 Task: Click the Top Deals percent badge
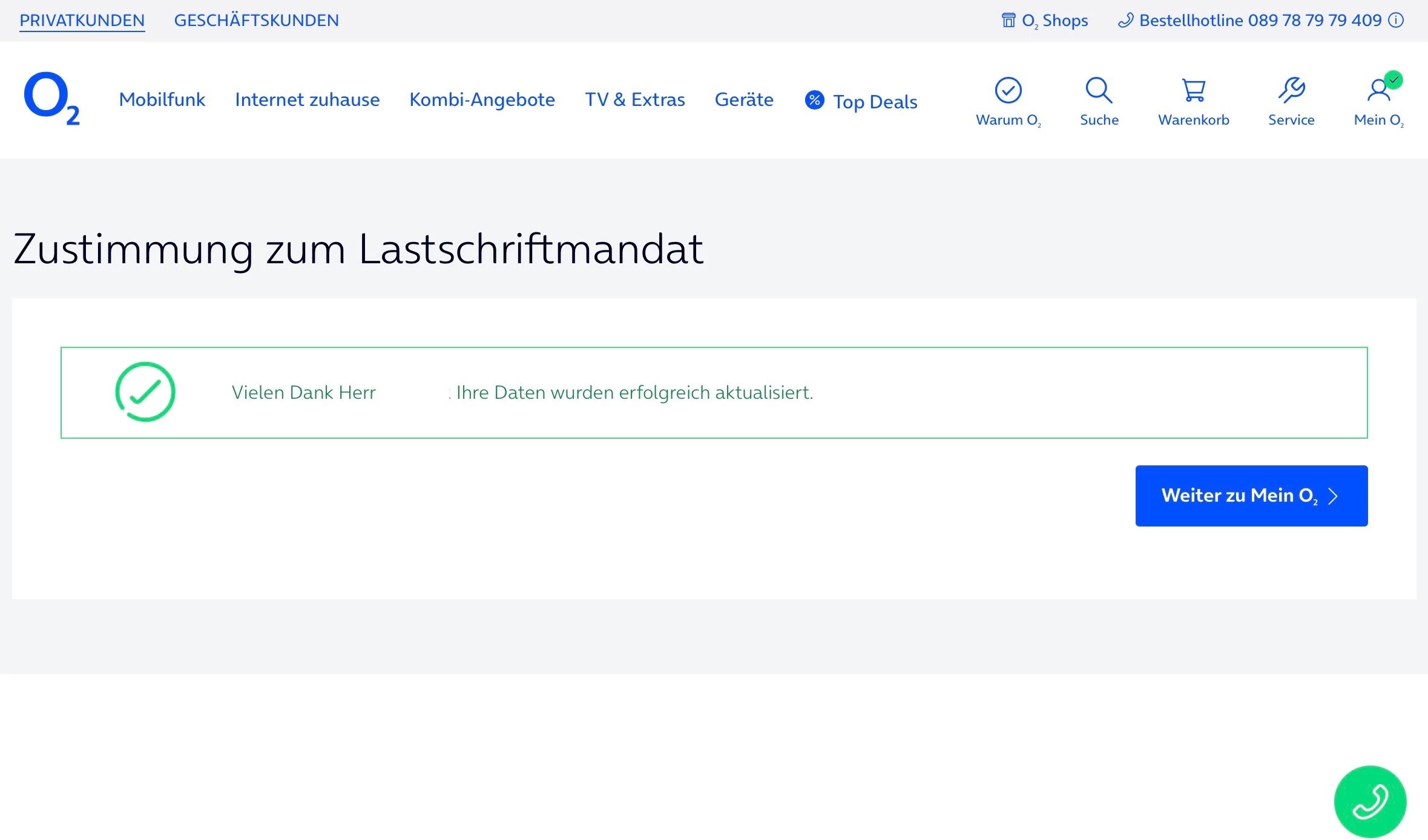[814, 100]
